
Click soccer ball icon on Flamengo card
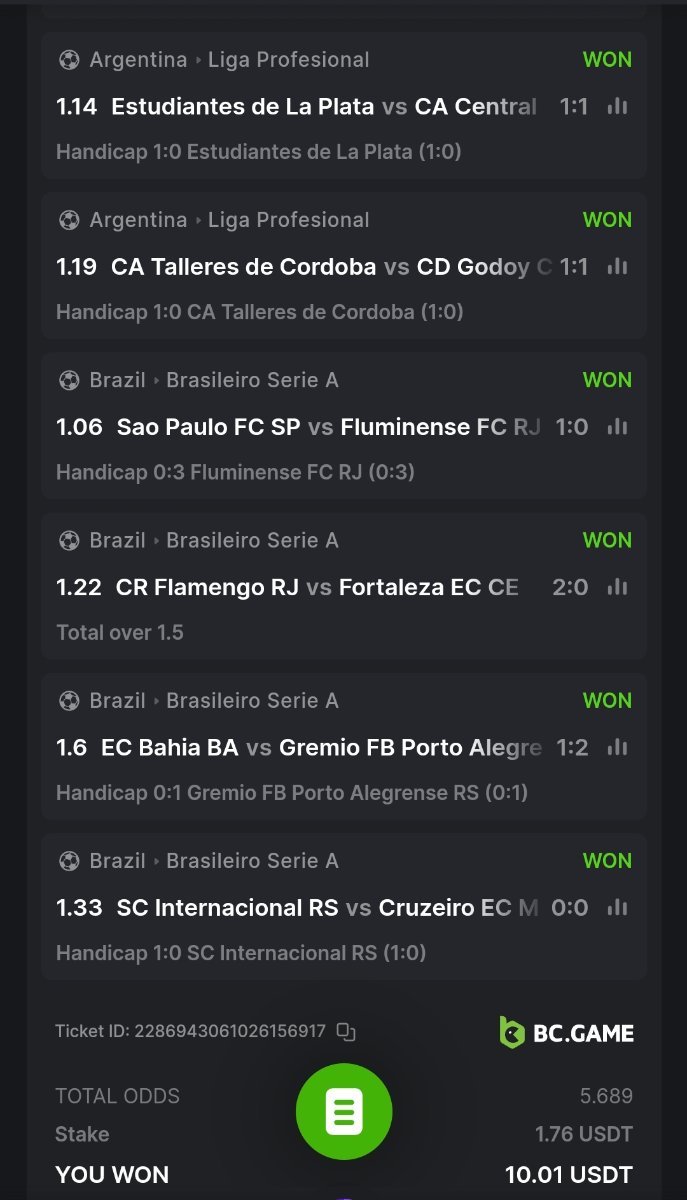[x=69, y=540]
